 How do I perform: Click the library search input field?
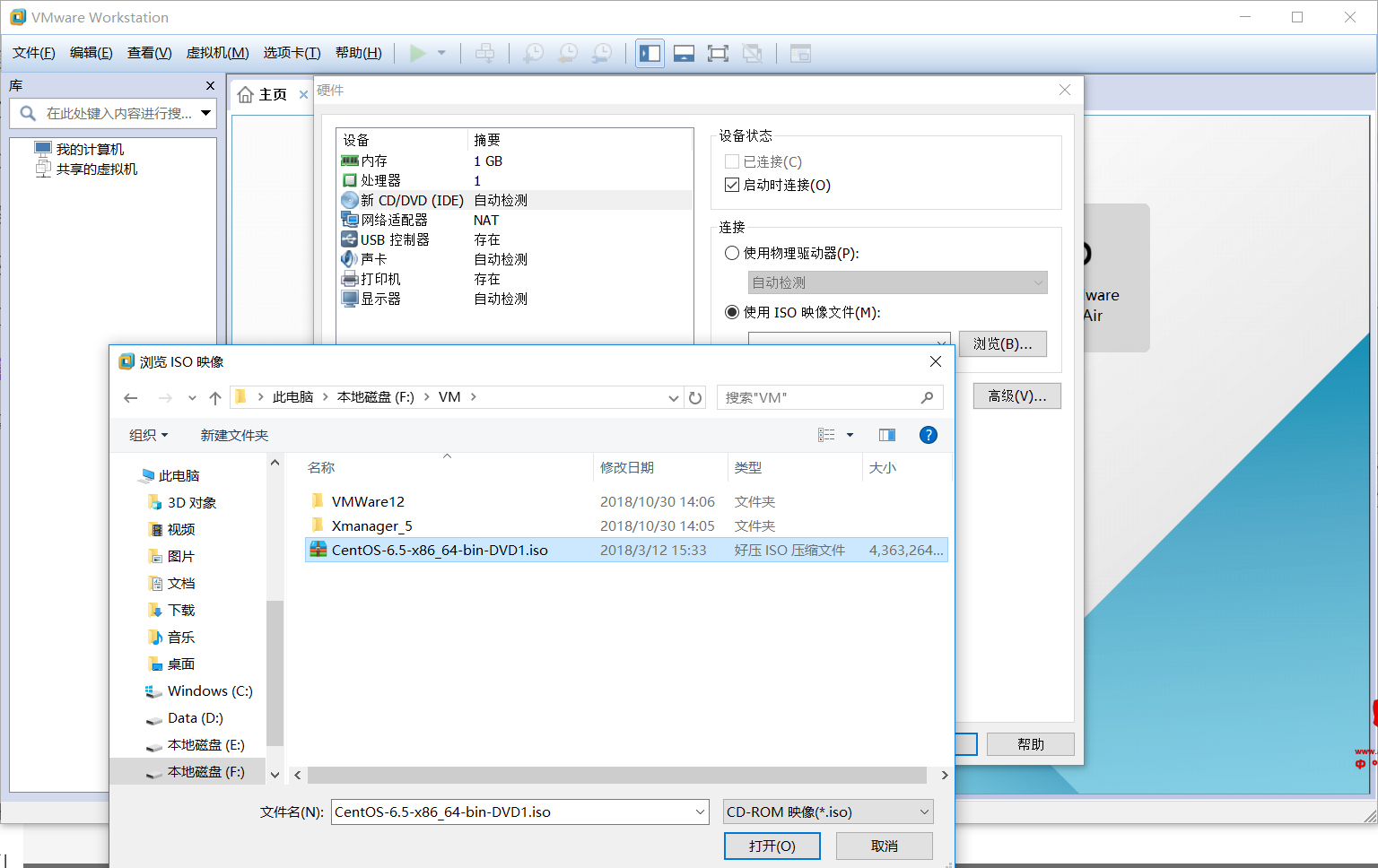coord(117,113)
